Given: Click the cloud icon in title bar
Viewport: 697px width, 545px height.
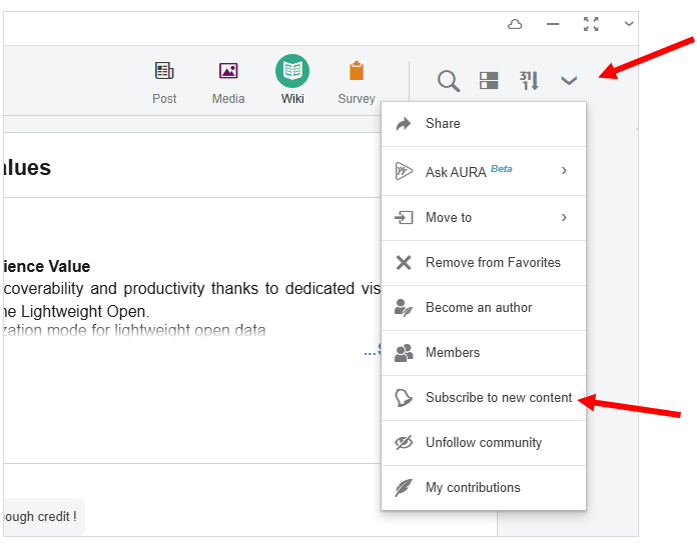Looking at the screenshot, I should (x=515, y=24).
